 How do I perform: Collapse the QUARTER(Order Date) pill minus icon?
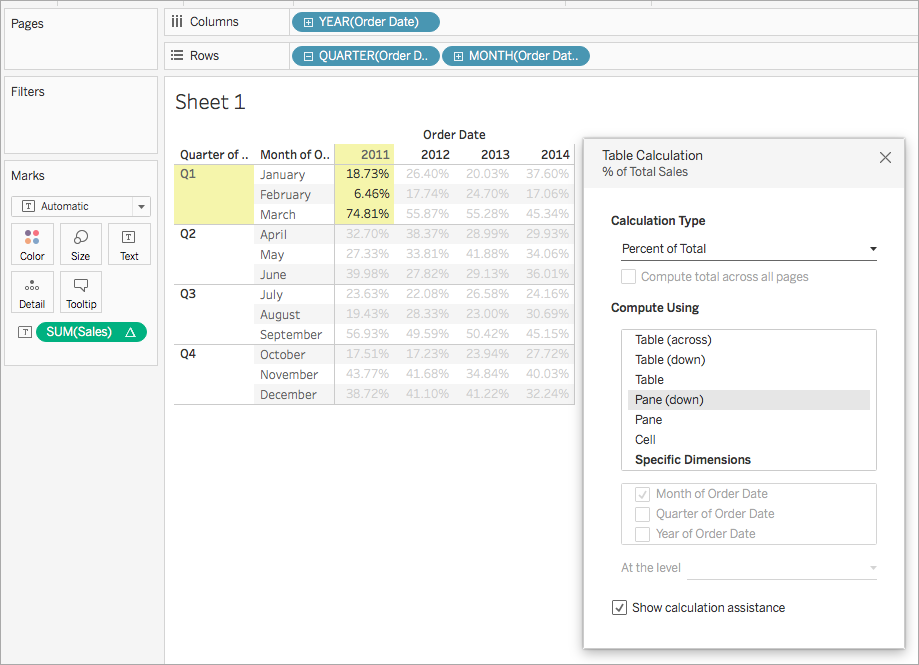click(x=308, y=56)
